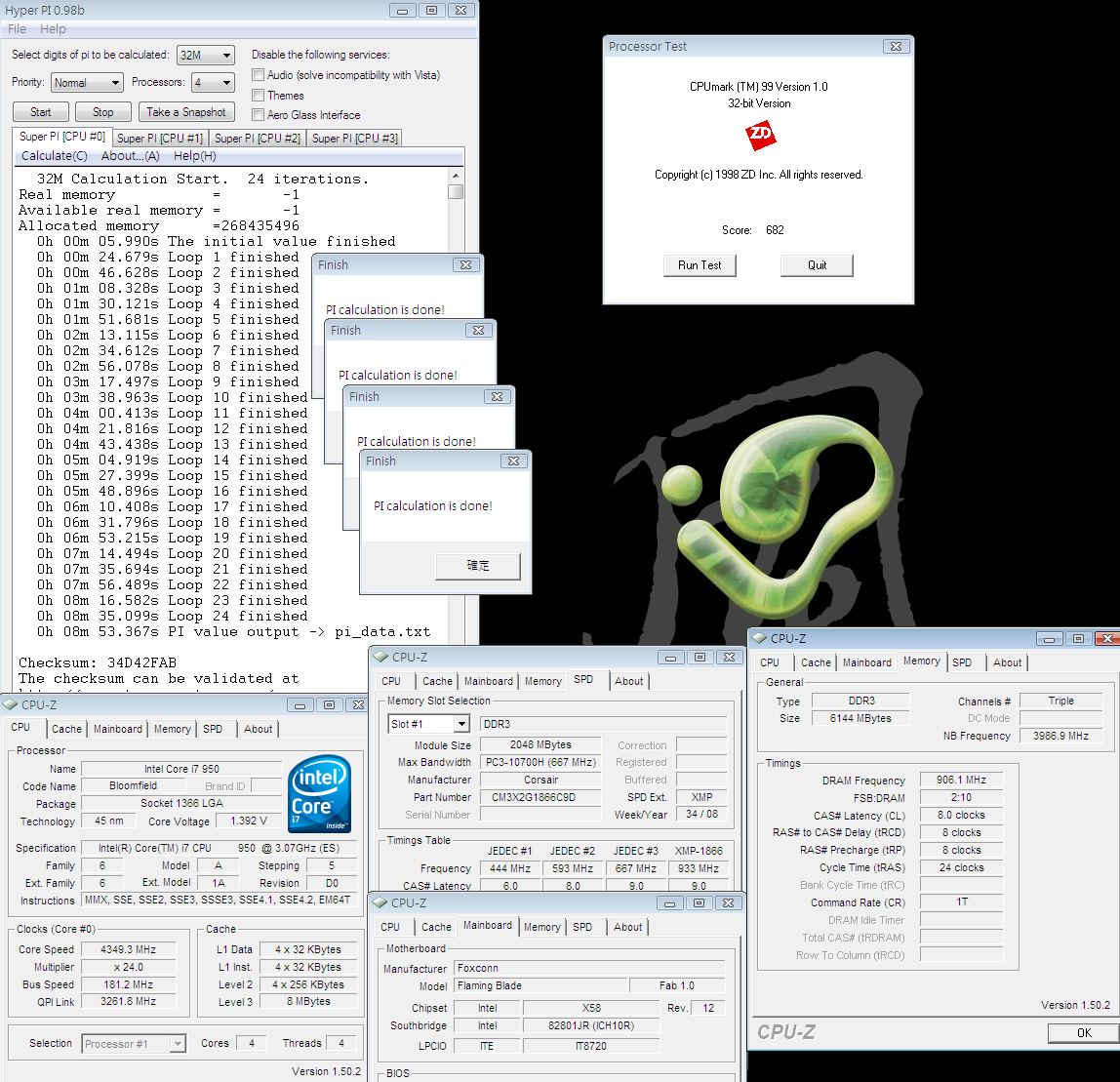Minimize the CPU-Z Memory window
The image size is (1120, 1082).
point(1050,638)
